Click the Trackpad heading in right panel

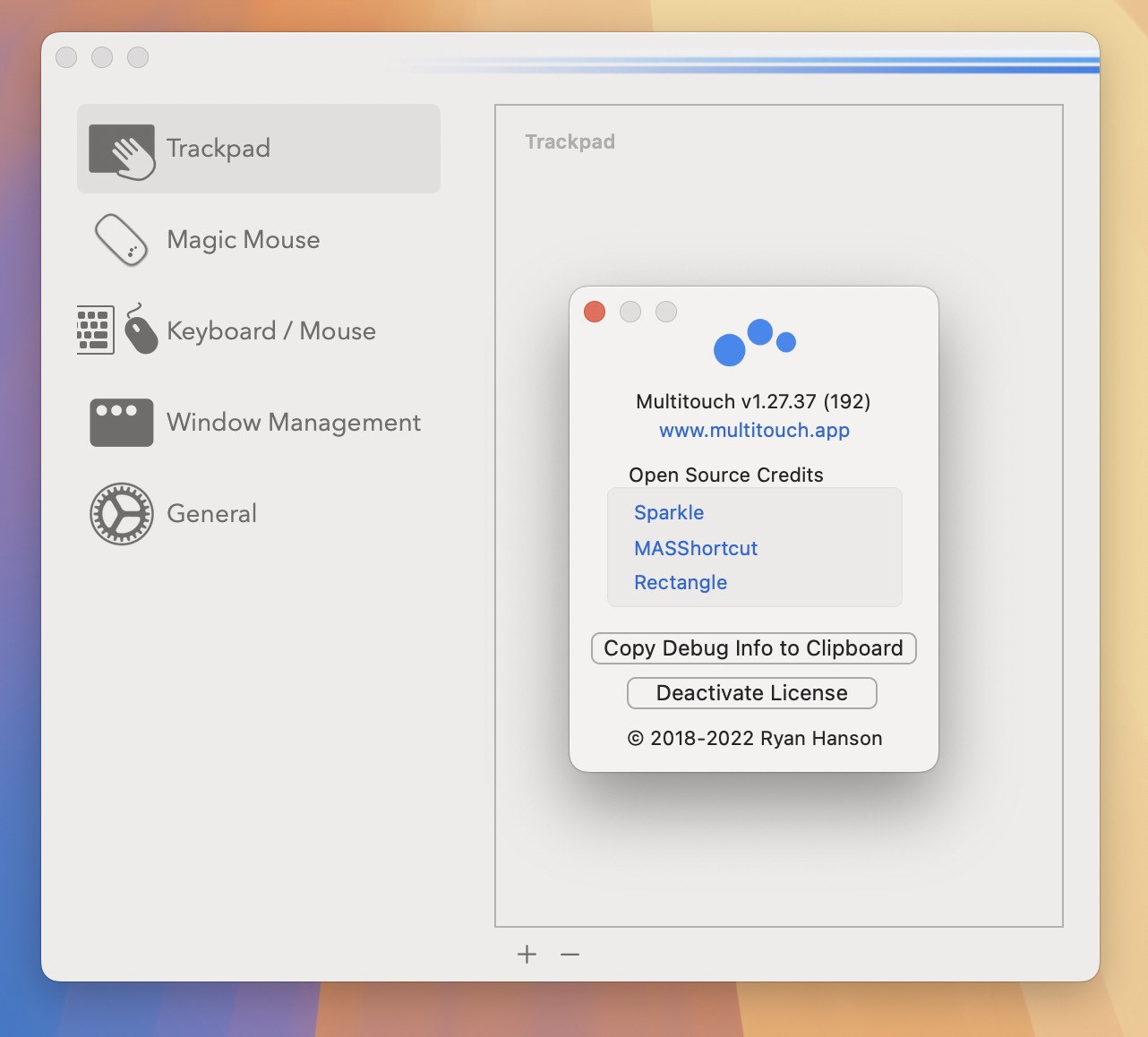(570, 142)
